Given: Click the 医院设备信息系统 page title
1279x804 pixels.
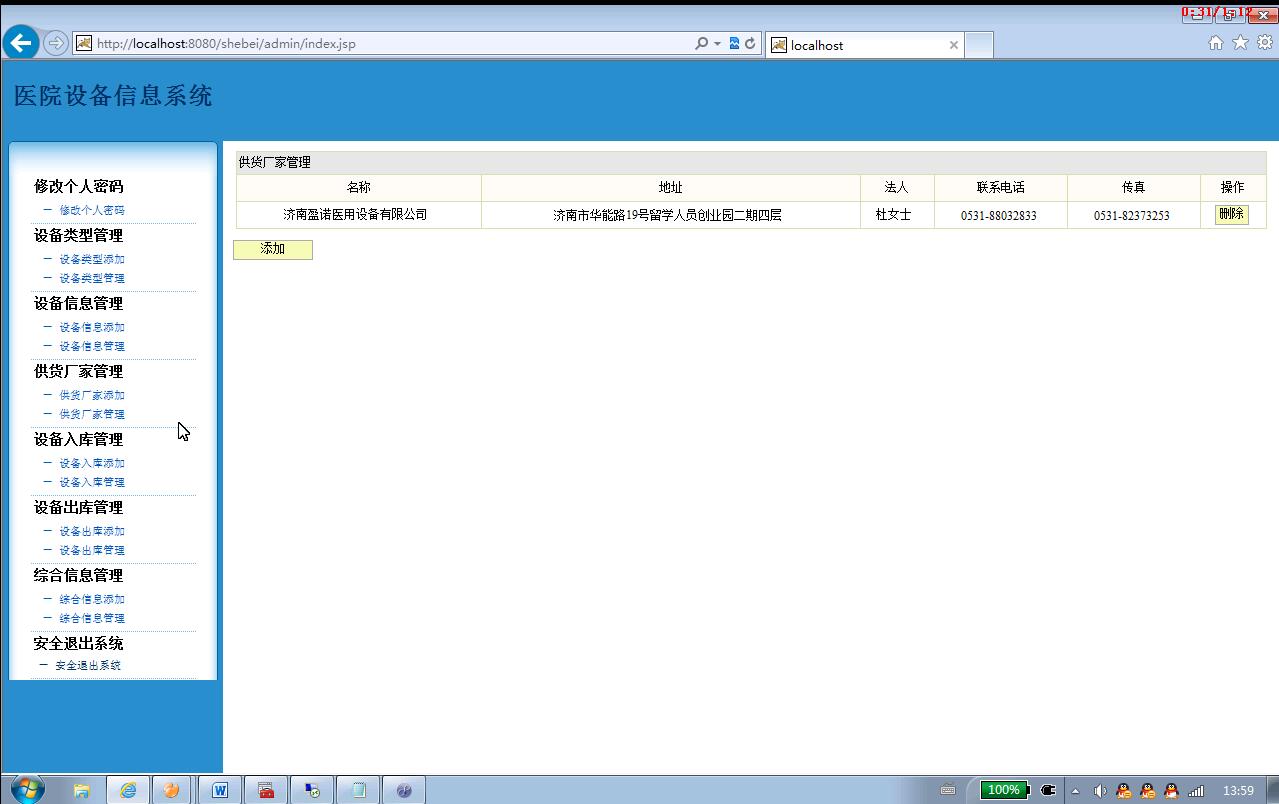Looking at the screenshot, I should point(113,96).
